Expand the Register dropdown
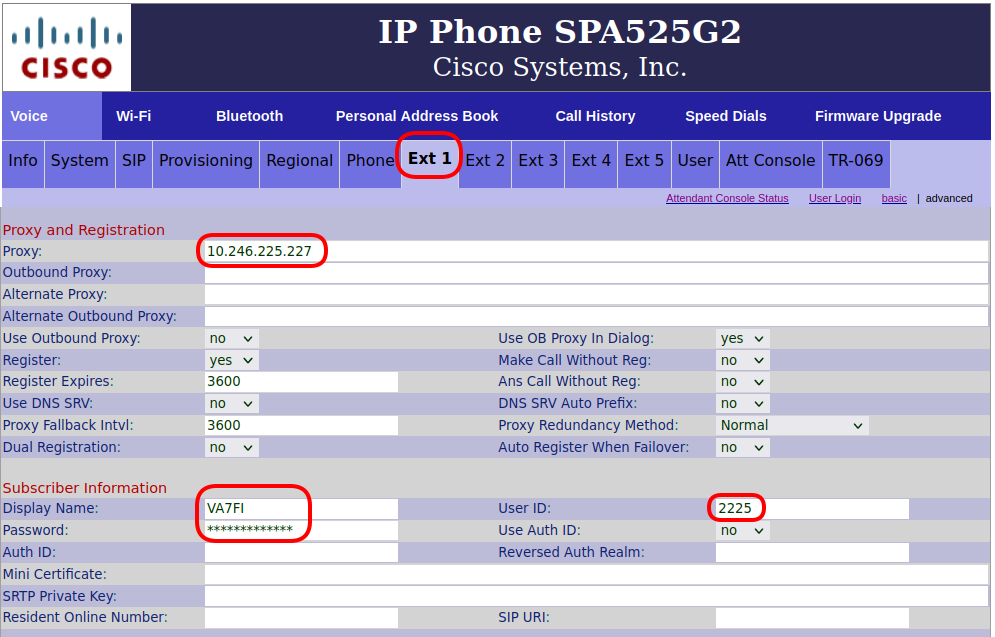 (231, 360)
